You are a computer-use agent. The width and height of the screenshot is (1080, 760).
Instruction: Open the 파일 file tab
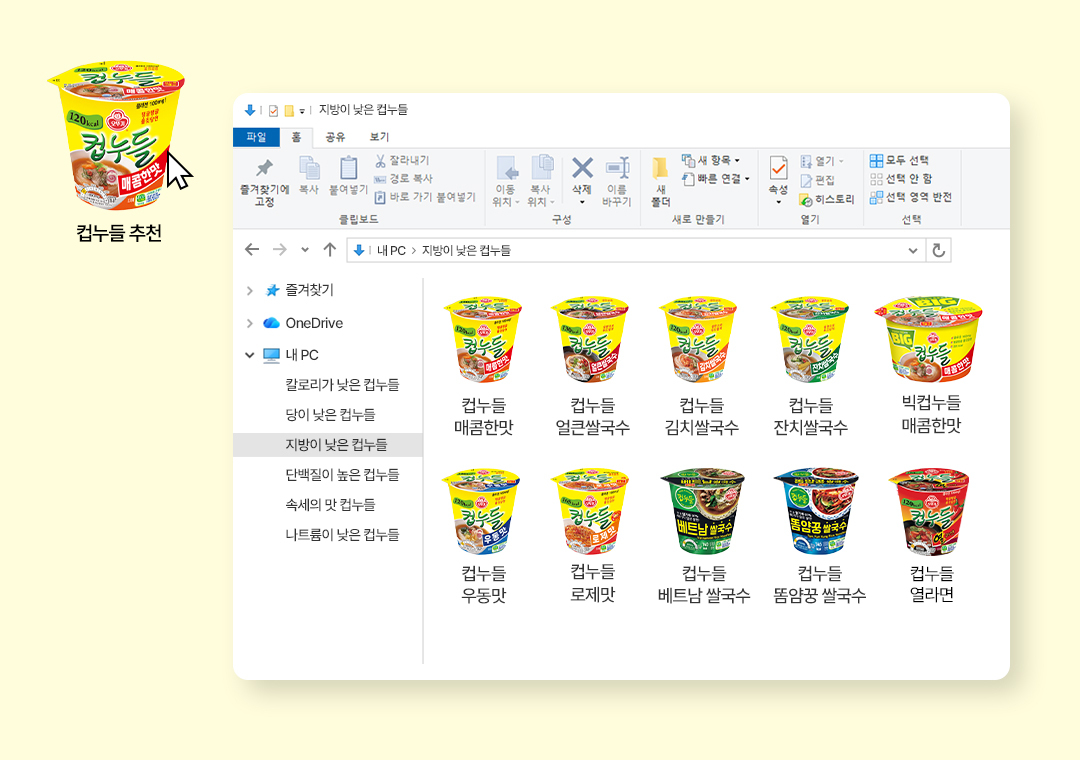point(256,137)
